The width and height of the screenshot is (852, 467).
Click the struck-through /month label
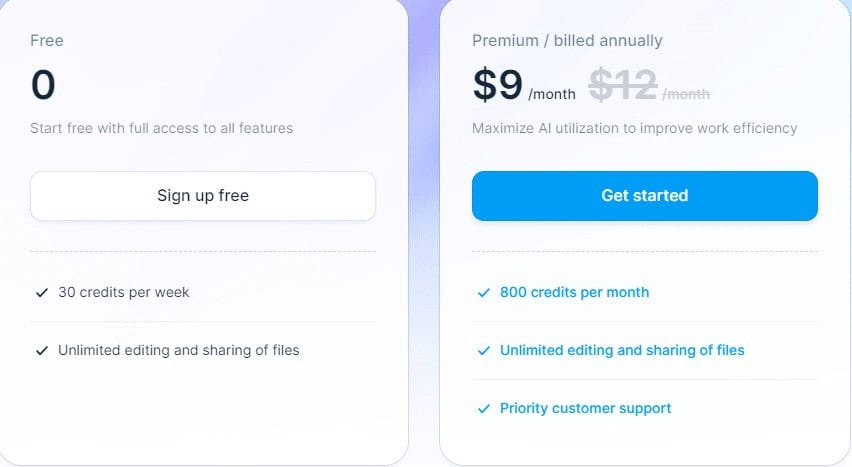click(686, 95)
